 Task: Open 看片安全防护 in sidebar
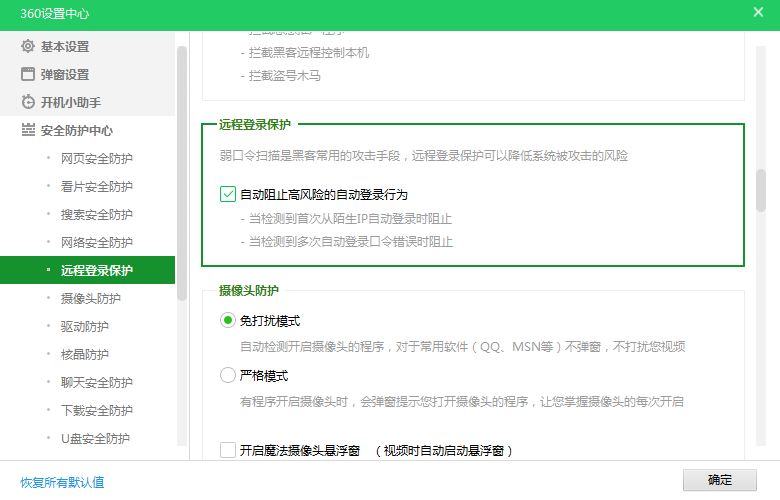[x=96, y=187]
